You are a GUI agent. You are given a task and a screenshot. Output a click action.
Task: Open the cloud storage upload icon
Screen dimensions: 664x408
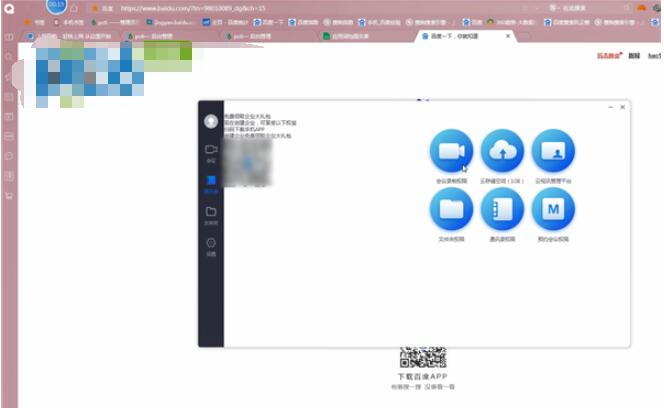pyautogui.click(x=502, y=151)
